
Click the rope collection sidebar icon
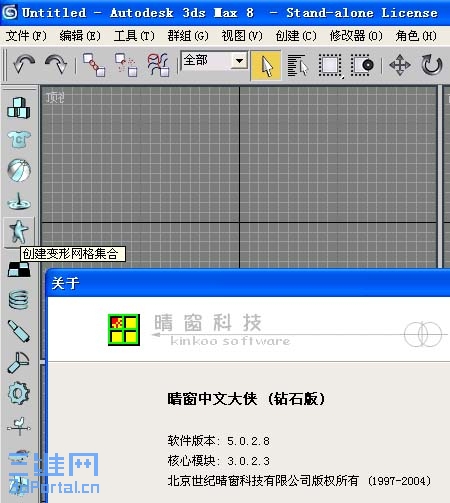19,201
